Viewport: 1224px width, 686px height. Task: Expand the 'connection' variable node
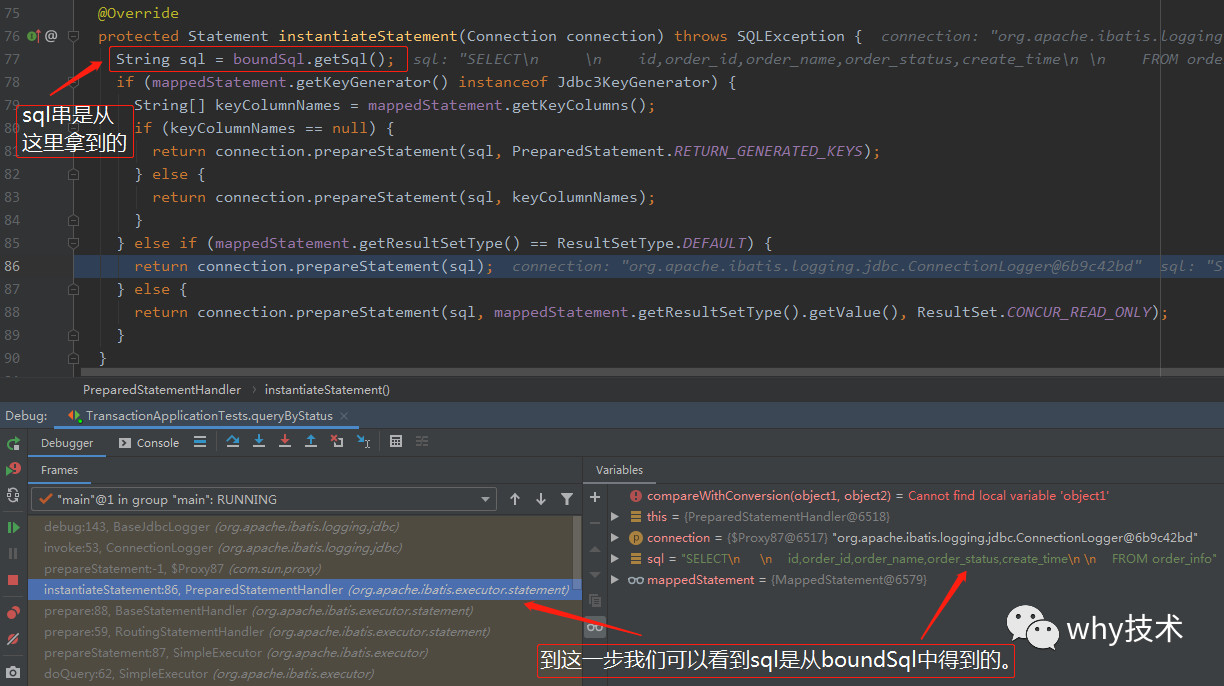615,538
